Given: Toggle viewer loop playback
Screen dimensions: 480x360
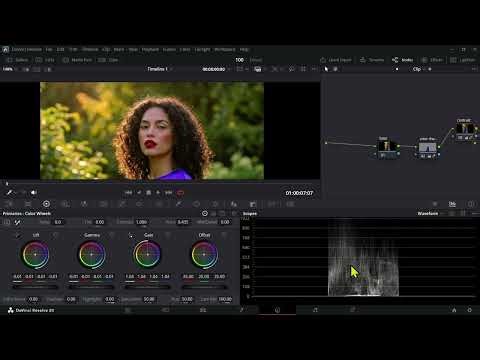Looking at the screenshot, I should (180, 193).
